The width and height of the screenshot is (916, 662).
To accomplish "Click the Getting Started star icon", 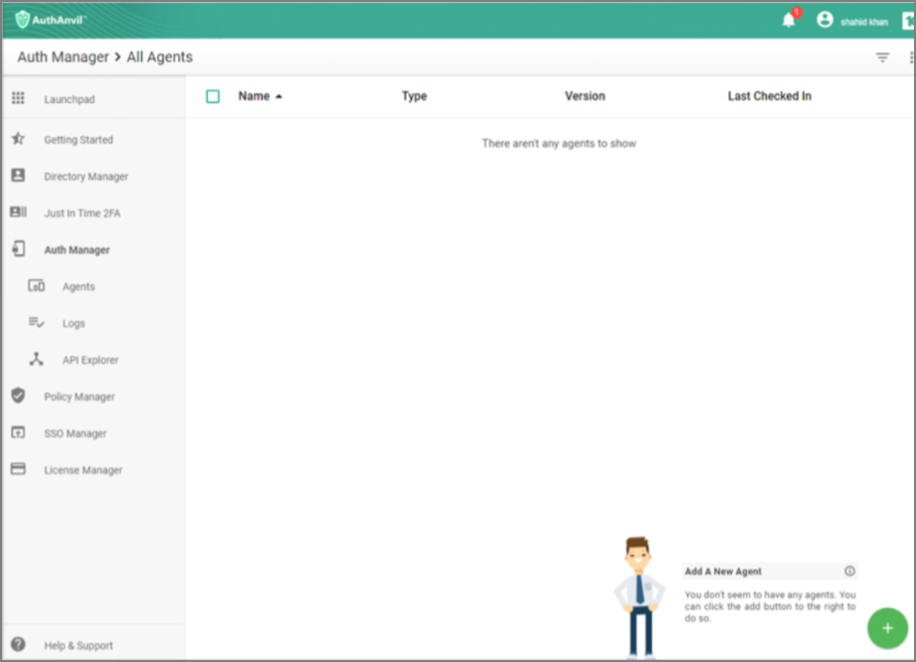I will pyautogui.click(x=18, y=138).
